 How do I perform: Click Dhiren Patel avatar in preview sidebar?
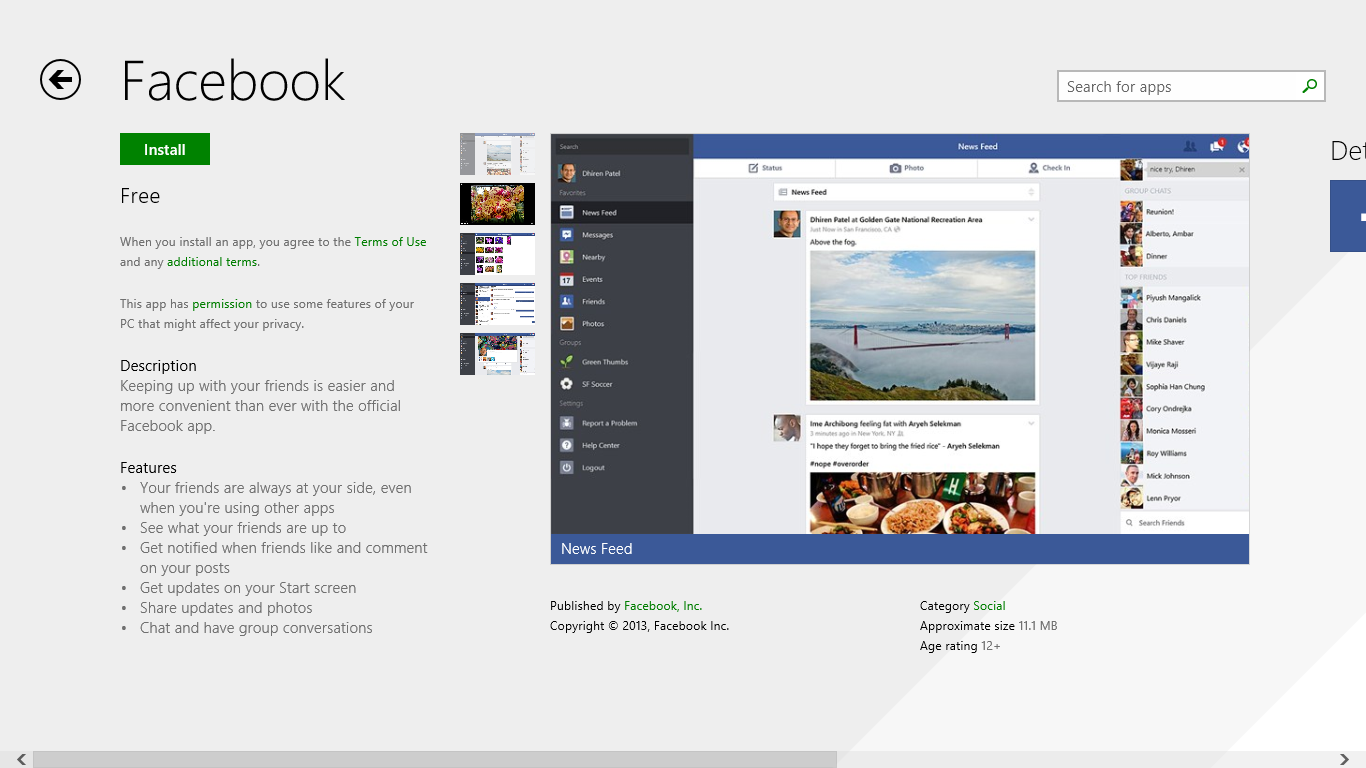point(567,172)
